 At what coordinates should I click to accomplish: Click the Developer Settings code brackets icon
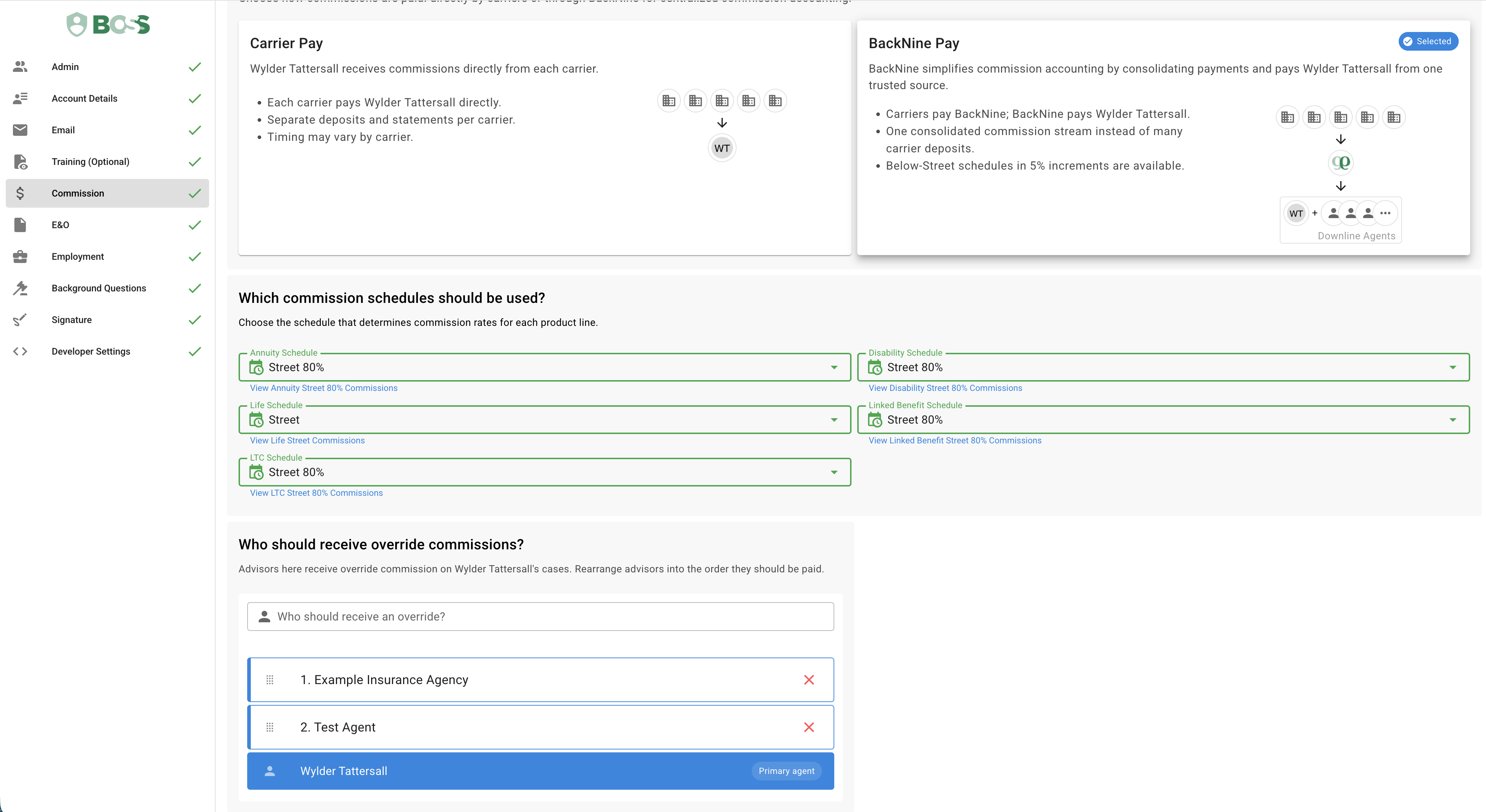point(20,352)
